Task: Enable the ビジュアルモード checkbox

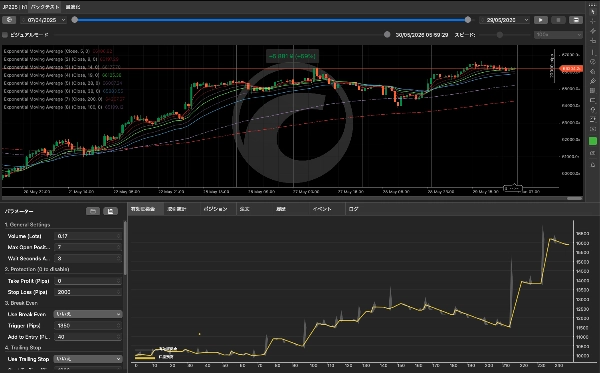Action: 5,35
